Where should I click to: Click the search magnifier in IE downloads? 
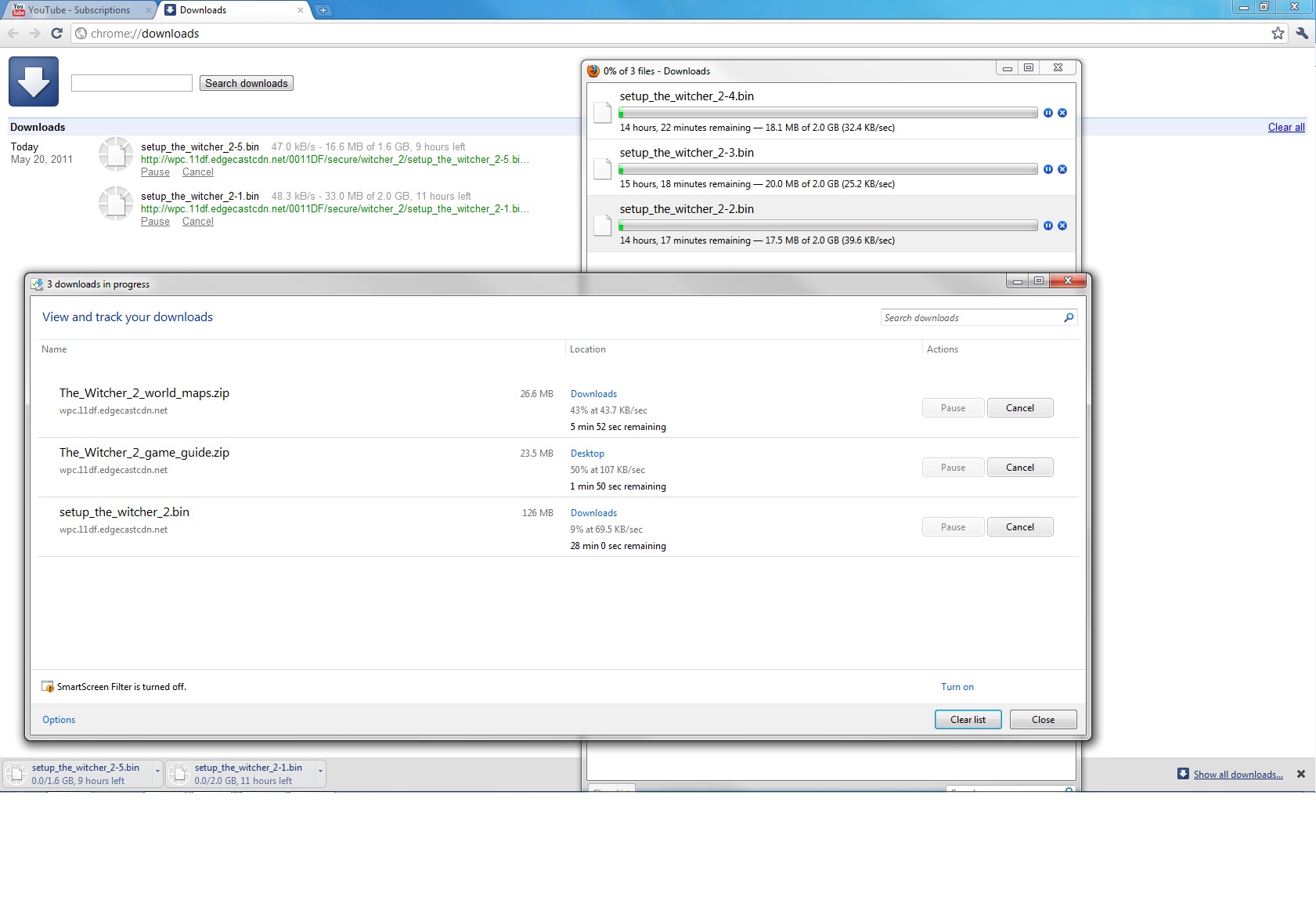pos(1069,317)
